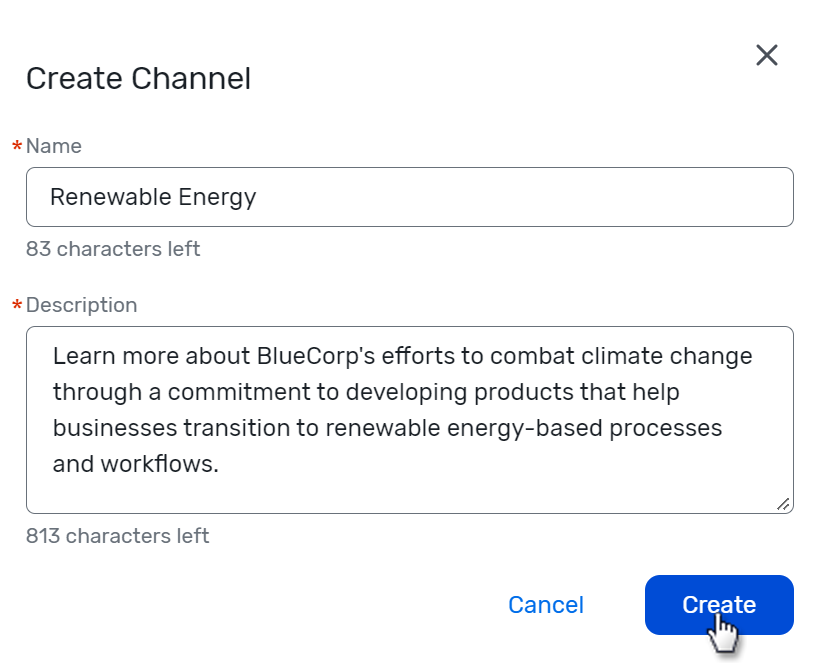The image size is (821, 663).
Task: Click the Create button
Action: pos(719,604)
